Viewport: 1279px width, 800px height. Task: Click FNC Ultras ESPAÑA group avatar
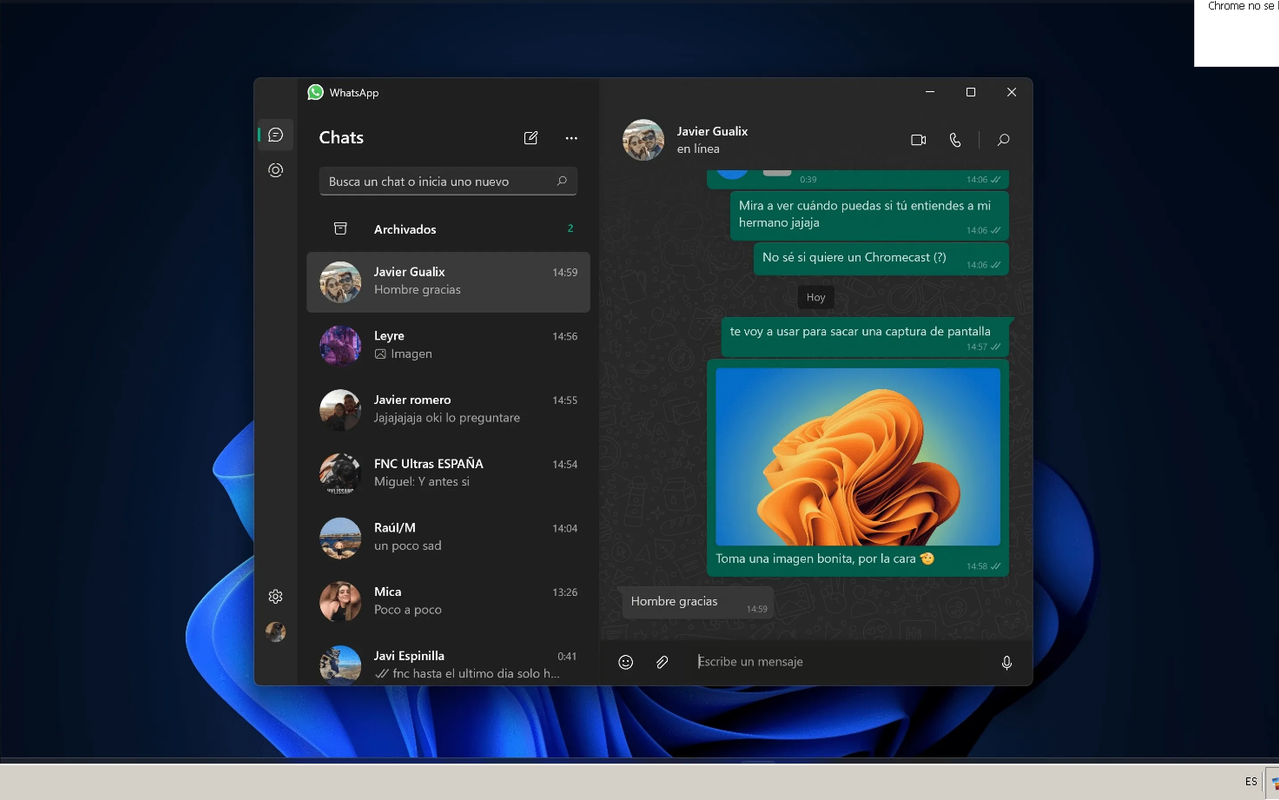click(x=340, y=474)
